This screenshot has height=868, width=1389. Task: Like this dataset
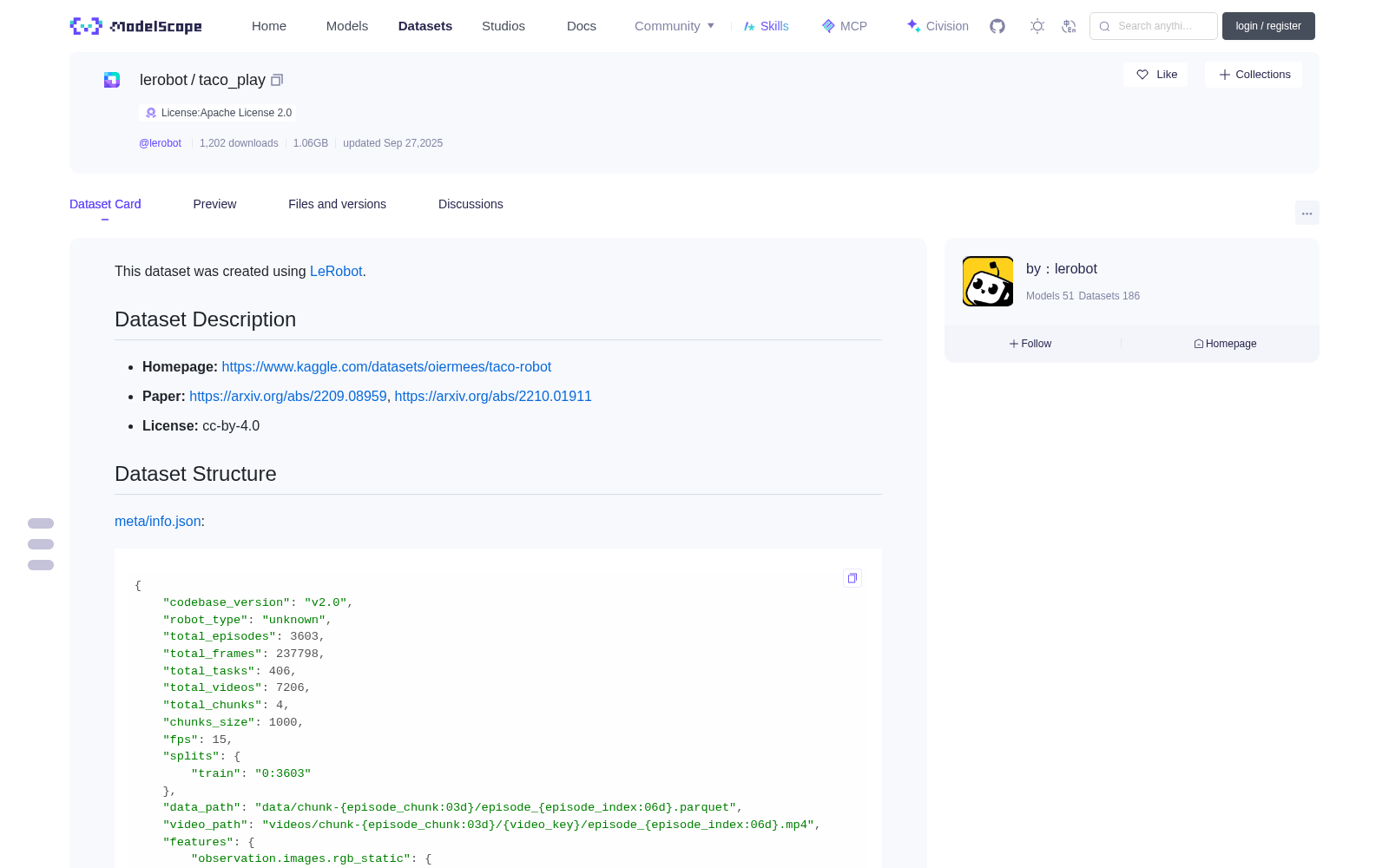click(1155, 75)
